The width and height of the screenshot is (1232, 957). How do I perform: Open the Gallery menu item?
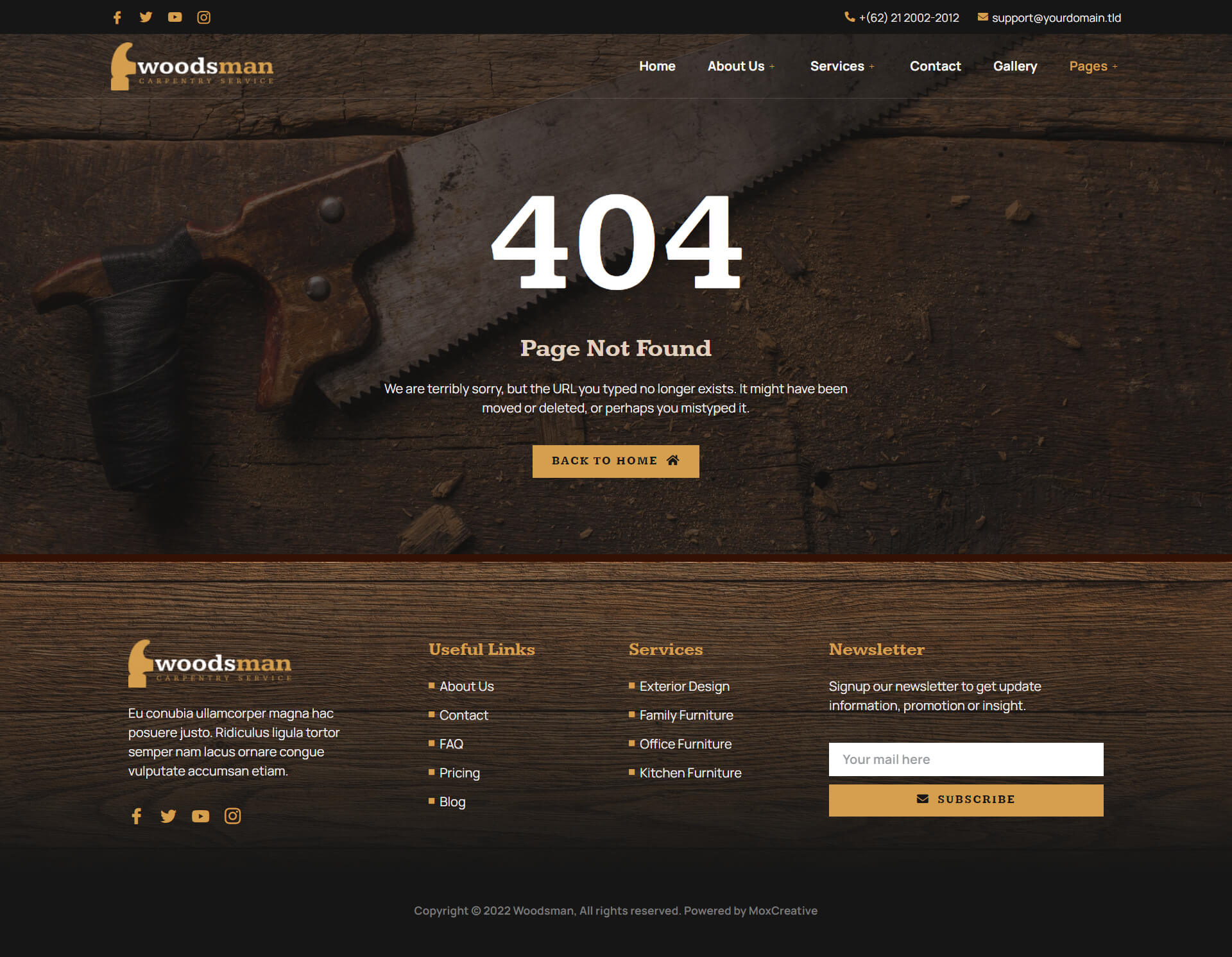coord(1014,66)
